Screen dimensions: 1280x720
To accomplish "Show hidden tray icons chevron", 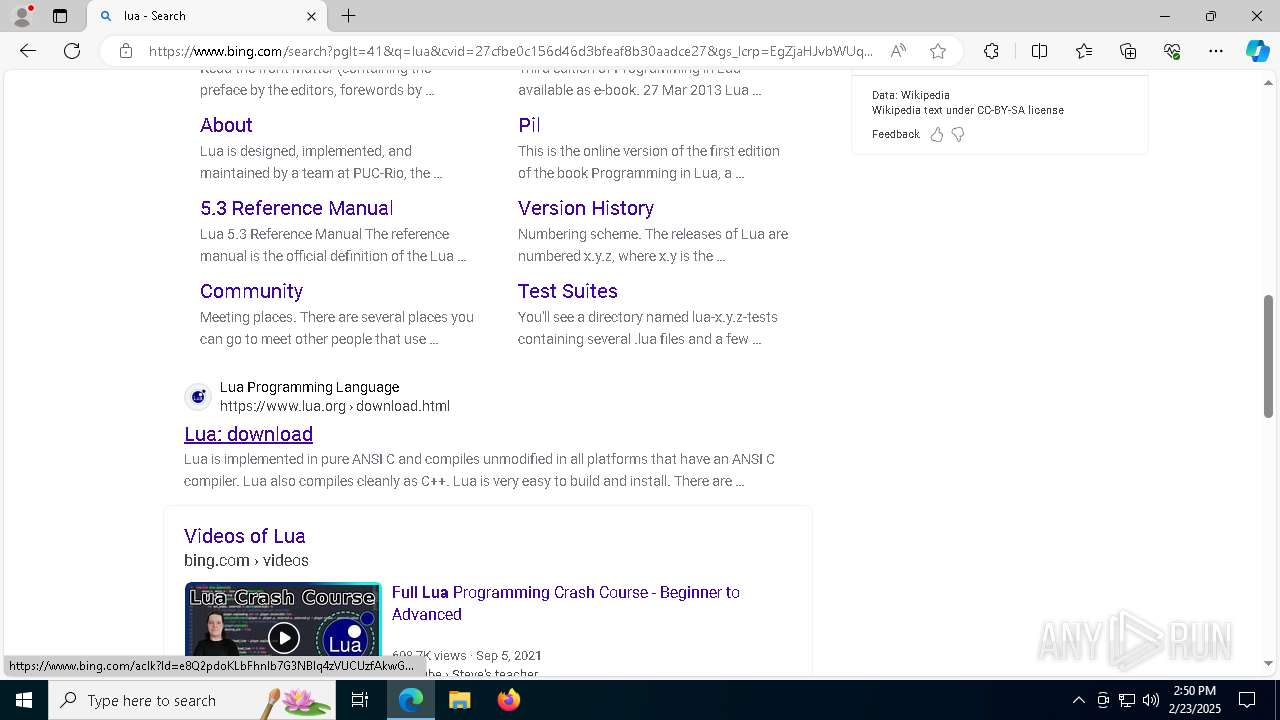I will 1078,700.
